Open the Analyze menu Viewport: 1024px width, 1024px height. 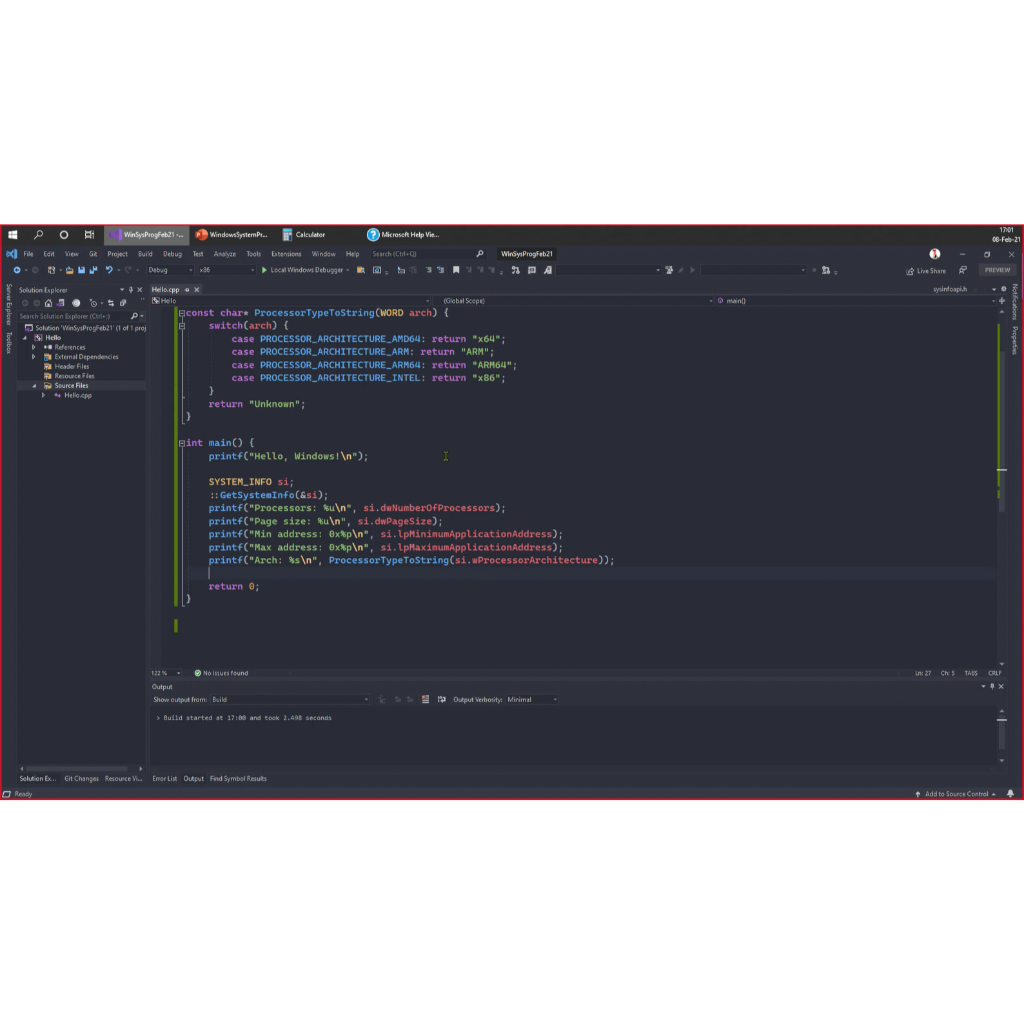[225, 253]
